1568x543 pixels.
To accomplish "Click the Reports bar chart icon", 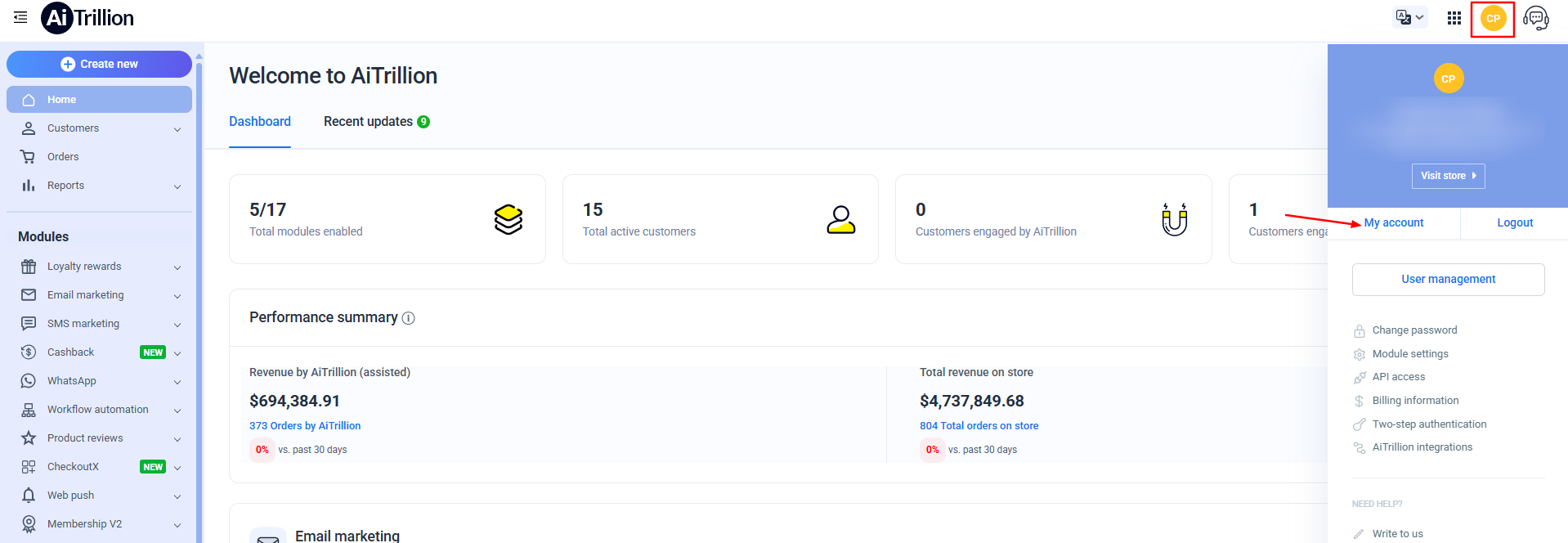I will click(29, 186).
